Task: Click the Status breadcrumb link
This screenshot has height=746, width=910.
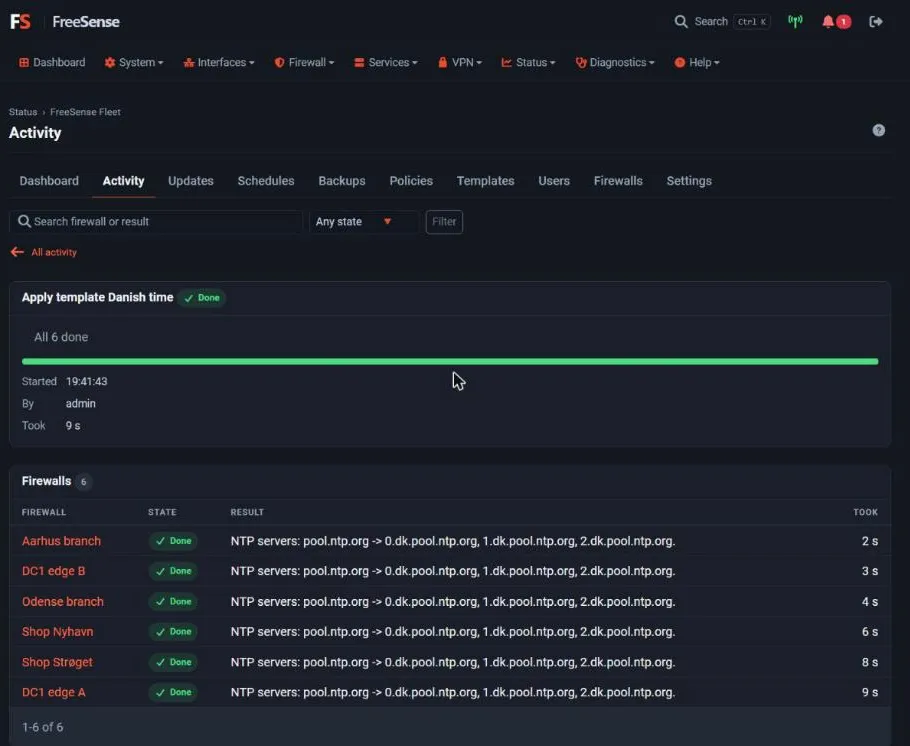Action: point(23,111)
